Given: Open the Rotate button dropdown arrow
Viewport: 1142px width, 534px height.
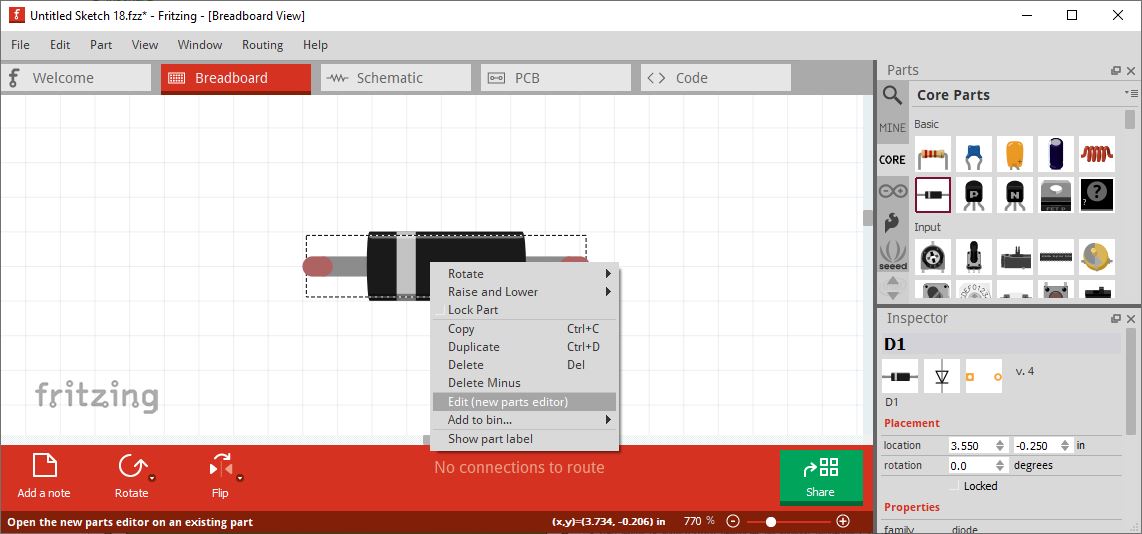Looking at the screenshot, I should (151, 479).
